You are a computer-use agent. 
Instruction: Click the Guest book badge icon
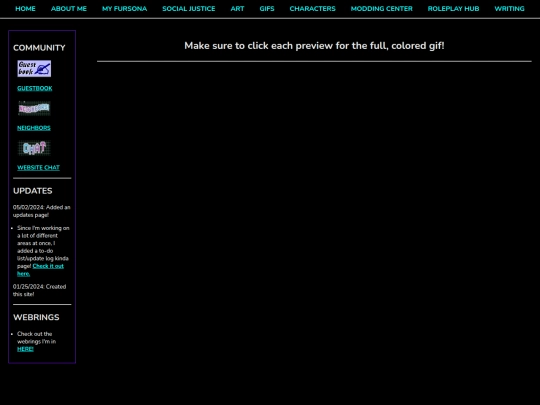tap(34, 69)
